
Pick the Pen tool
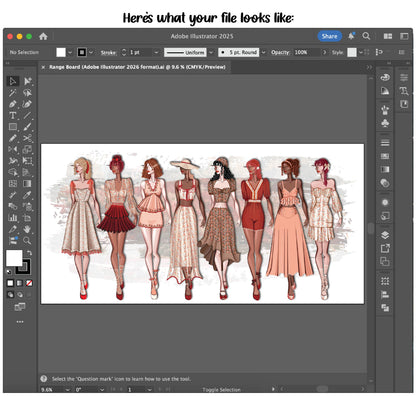click(13, 104)
